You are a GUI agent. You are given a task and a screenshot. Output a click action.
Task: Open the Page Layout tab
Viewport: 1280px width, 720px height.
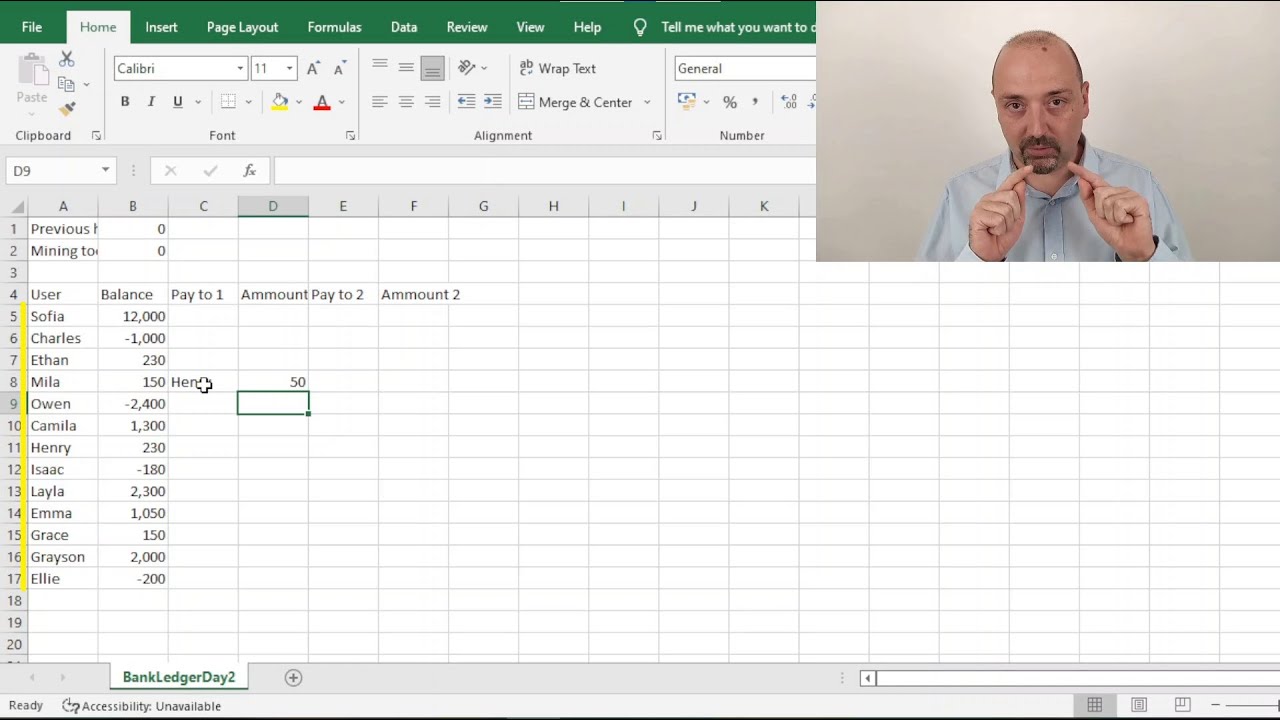pyautogui.click(x=242, y=27)
